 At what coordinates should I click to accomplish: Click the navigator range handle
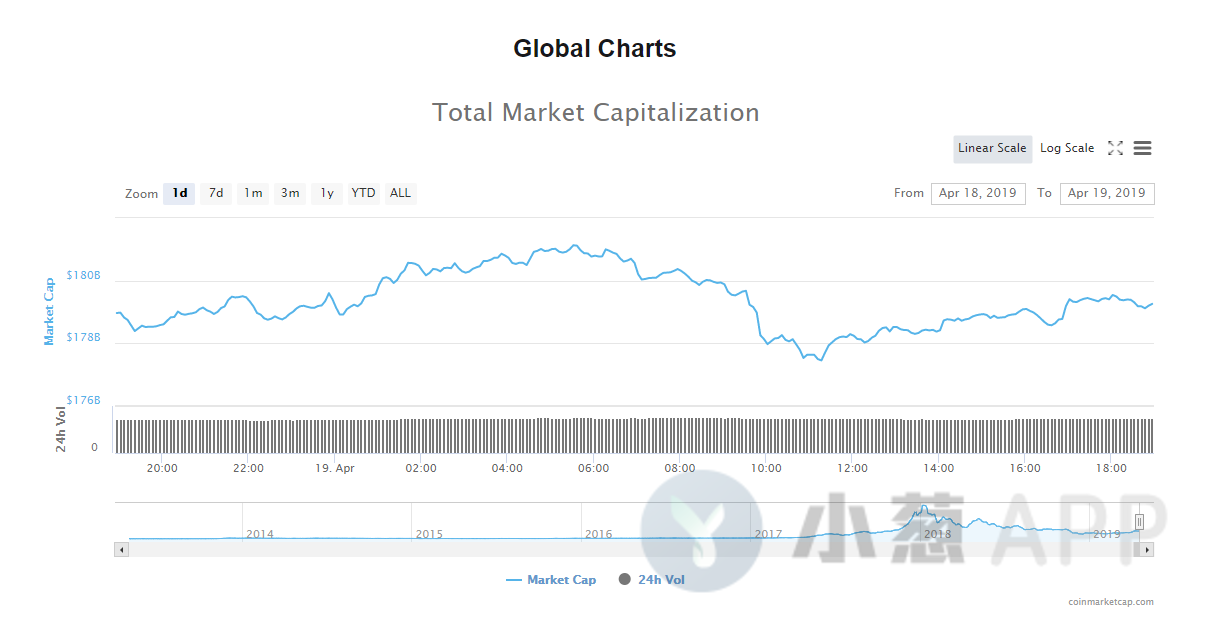[x=1139, y=521]
